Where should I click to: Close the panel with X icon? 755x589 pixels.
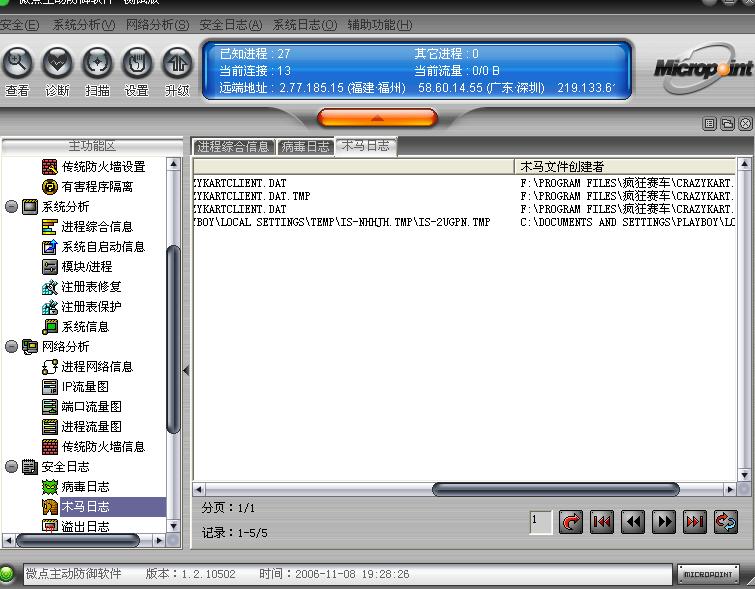pyautogui.click(x=745, y=124)
